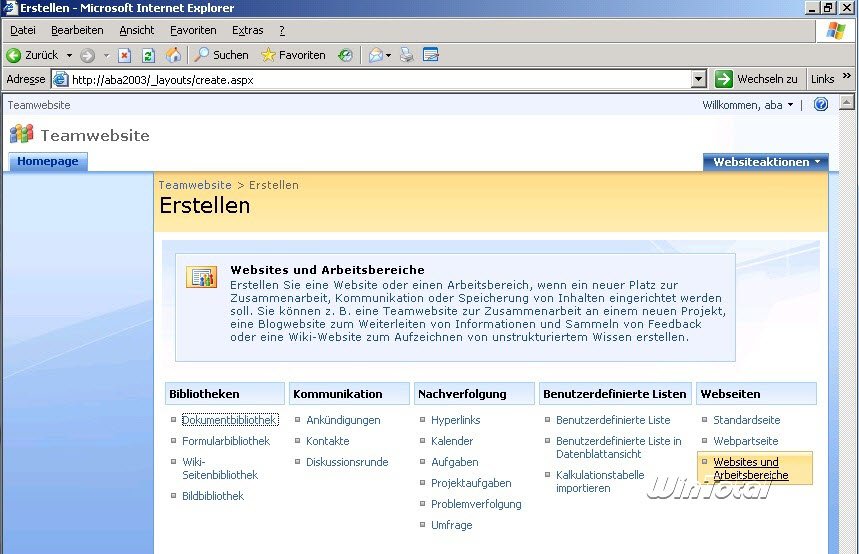Open the ? help menu

pos(282,30)
